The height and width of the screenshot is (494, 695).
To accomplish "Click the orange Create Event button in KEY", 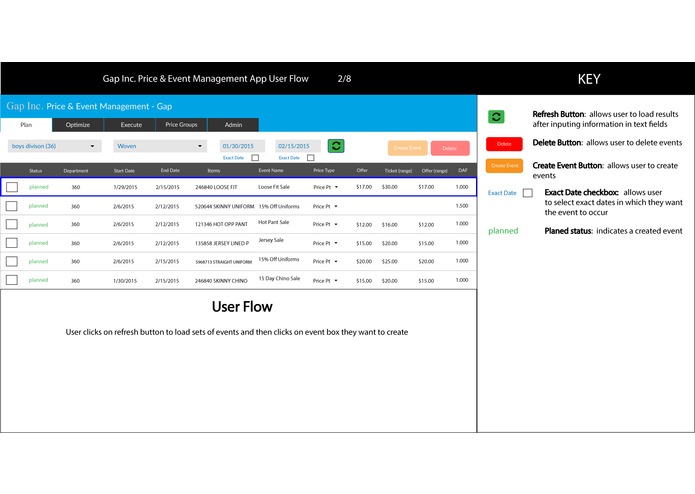I will point(504,165).
